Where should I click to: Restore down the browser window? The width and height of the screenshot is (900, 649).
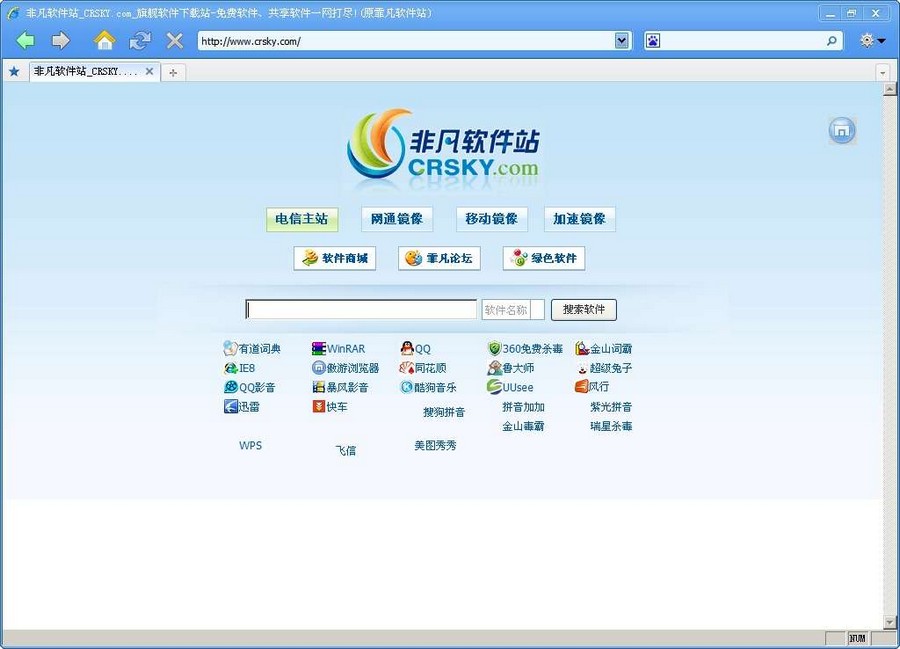[x=852, y=13]
